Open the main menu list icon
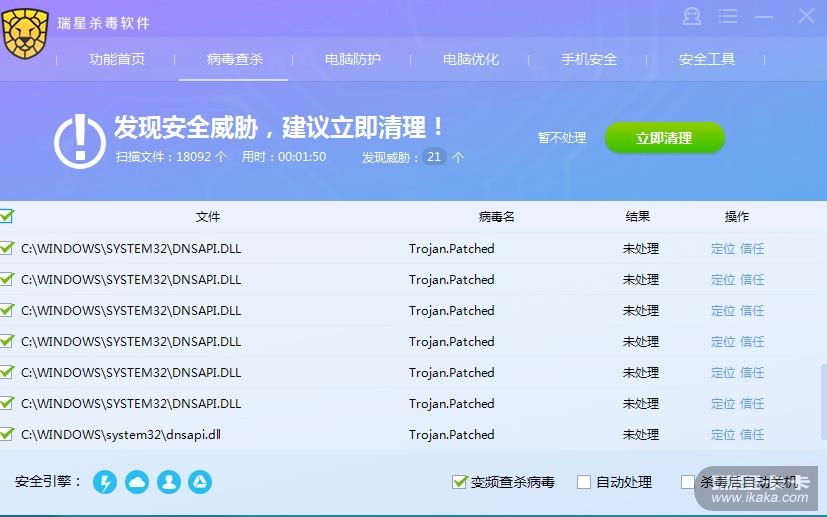This screenshot has width=827, height=517. (728, 16)
